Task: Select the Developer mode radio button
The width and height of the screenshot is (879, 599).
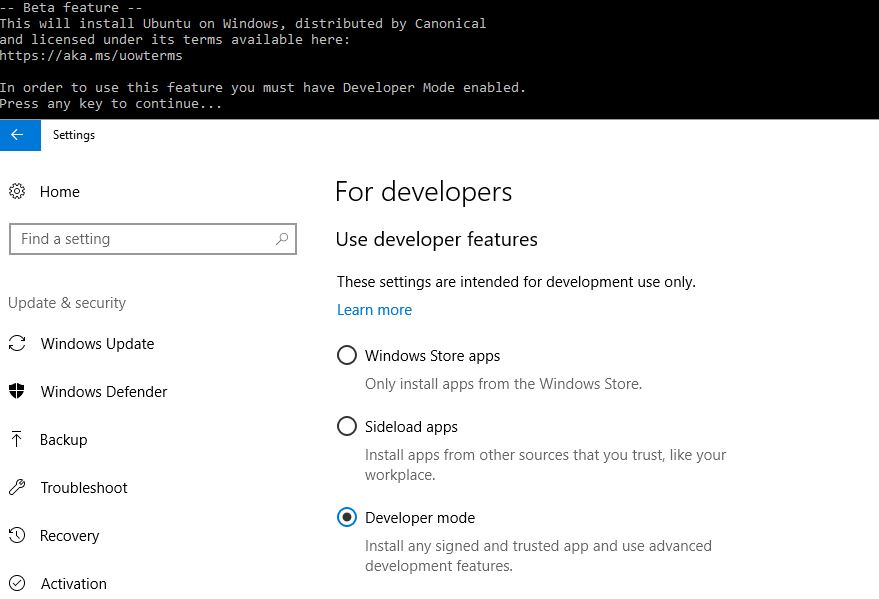Action: [347, 518]
